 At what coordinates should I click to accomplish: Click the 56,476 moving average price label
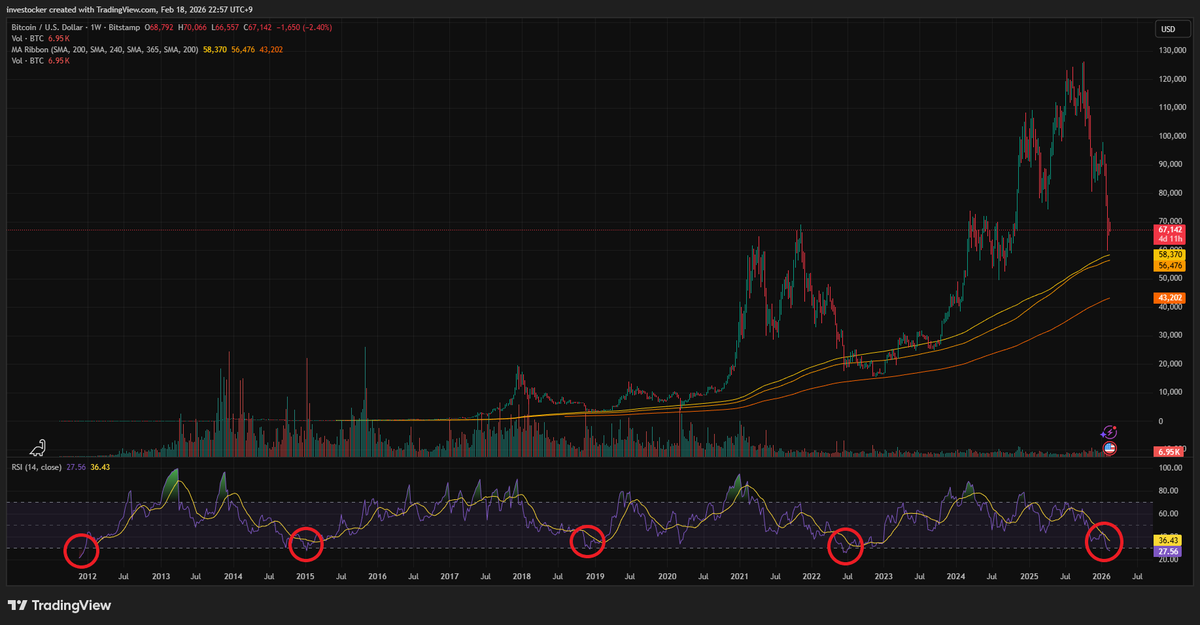[x=1170, y=265]
